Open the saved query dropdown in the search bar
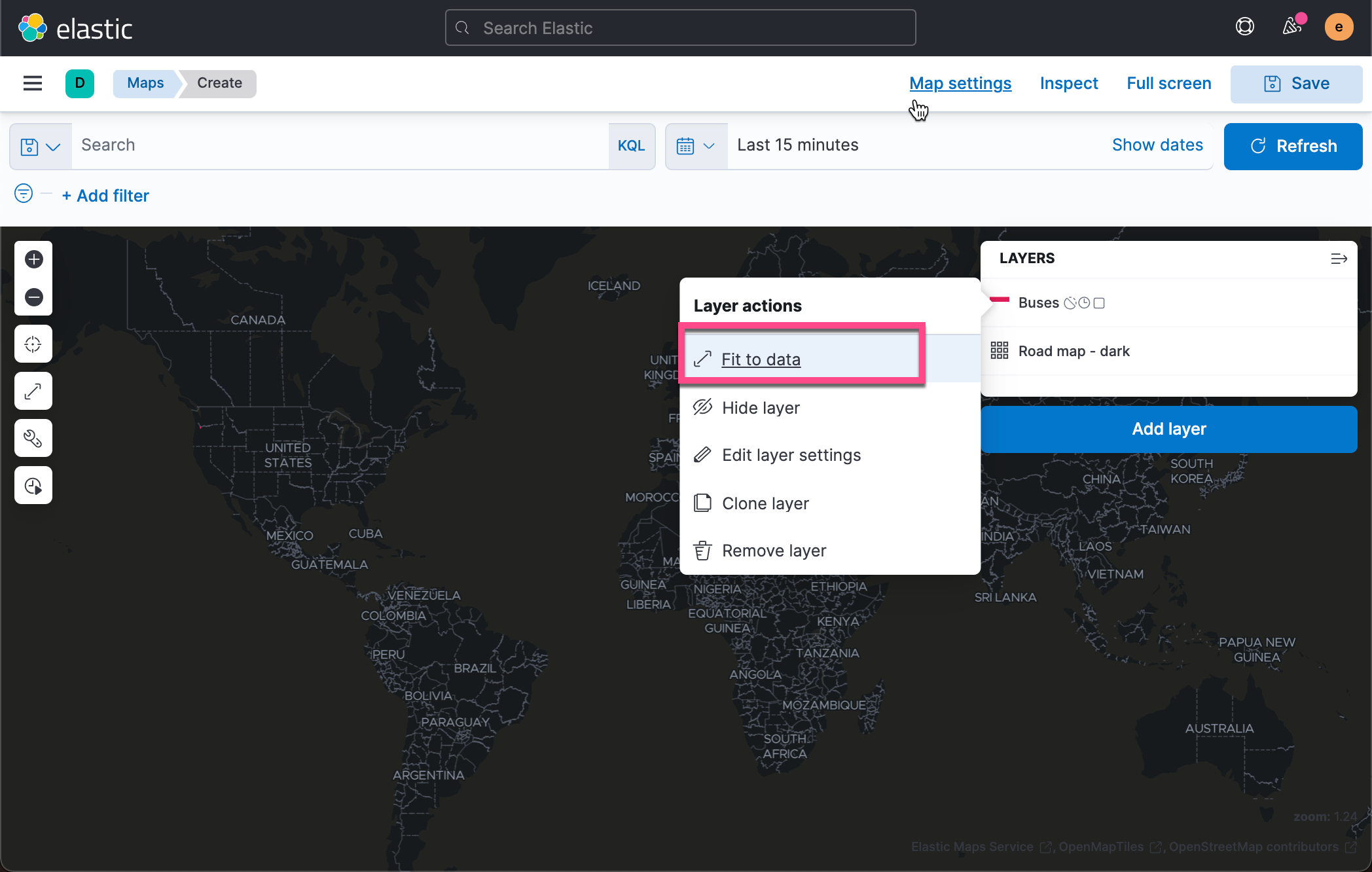 (x=41, y=146)
